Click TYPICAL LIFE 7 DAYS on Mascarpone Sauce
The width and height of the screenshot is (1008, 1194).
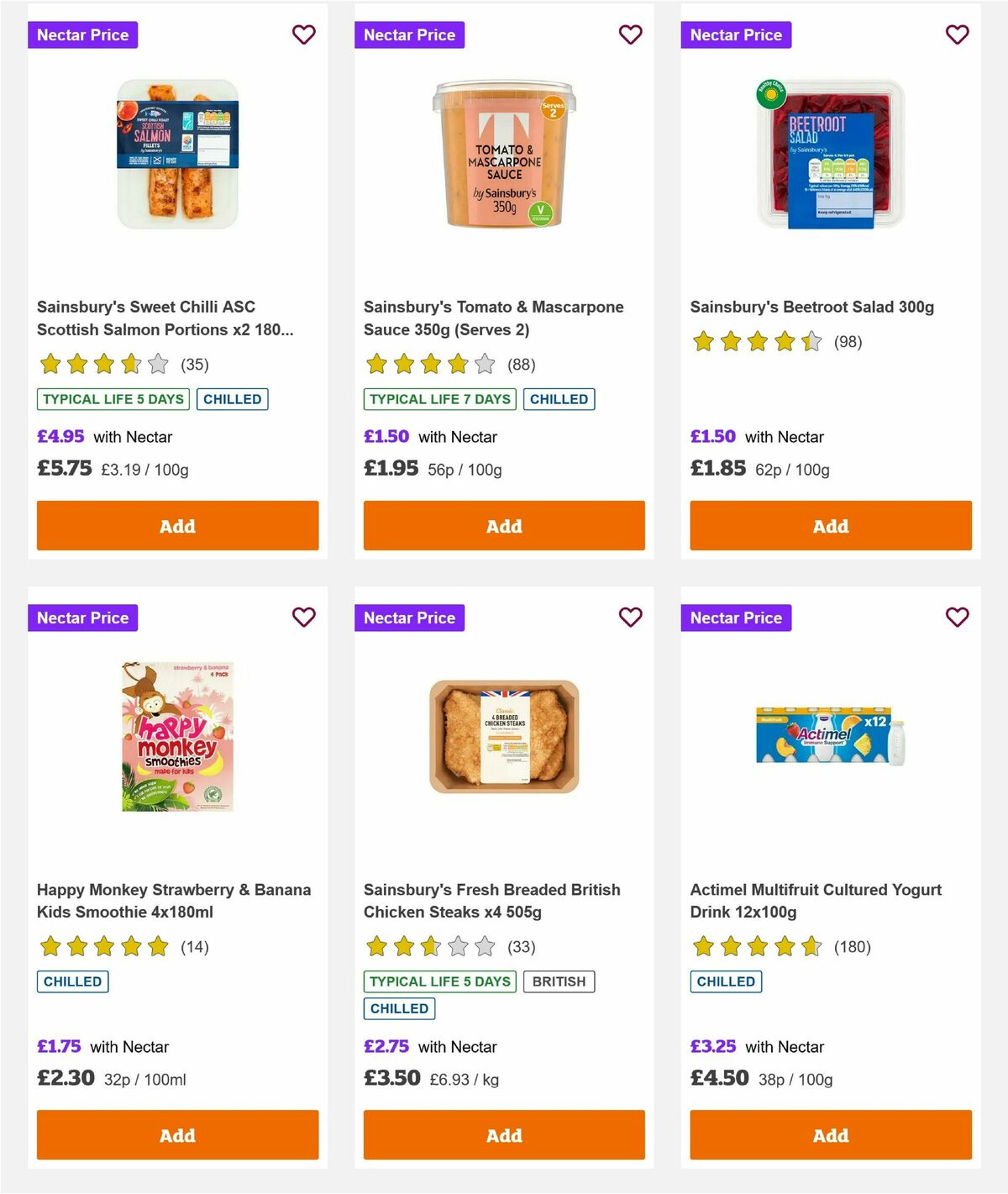coord(438,399)
